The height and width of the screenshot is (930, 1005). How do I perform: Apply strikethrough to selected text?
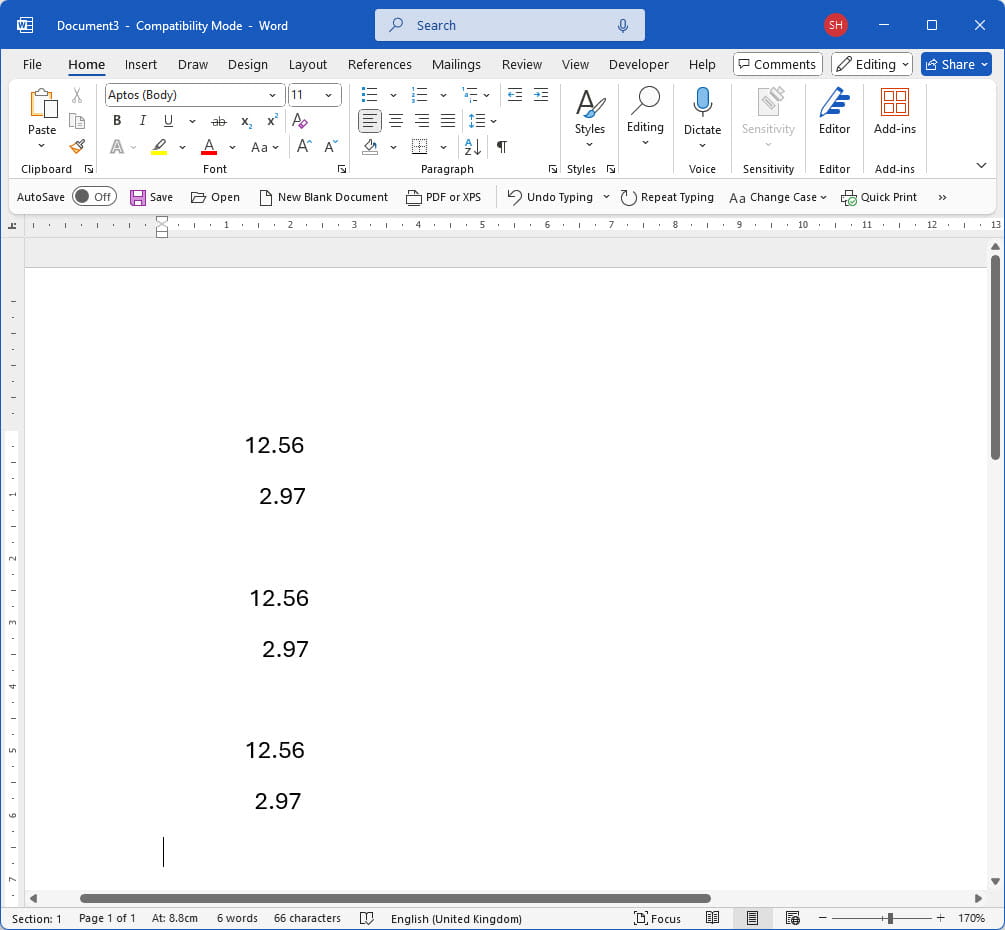219,120
